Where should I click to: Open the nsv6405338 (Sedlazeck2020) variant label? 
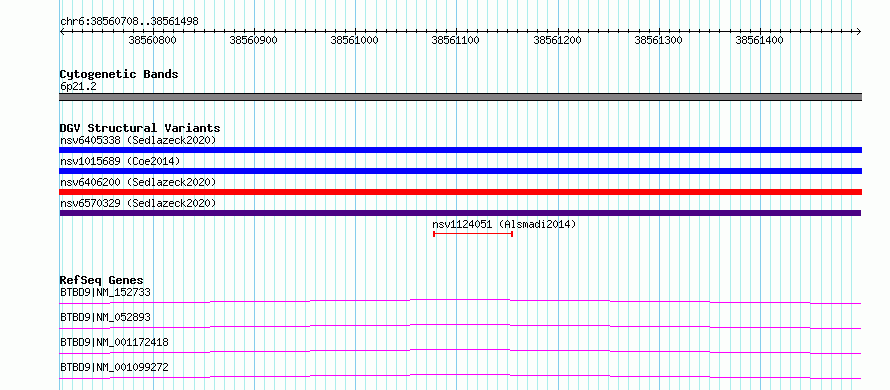tap(138, 140)
